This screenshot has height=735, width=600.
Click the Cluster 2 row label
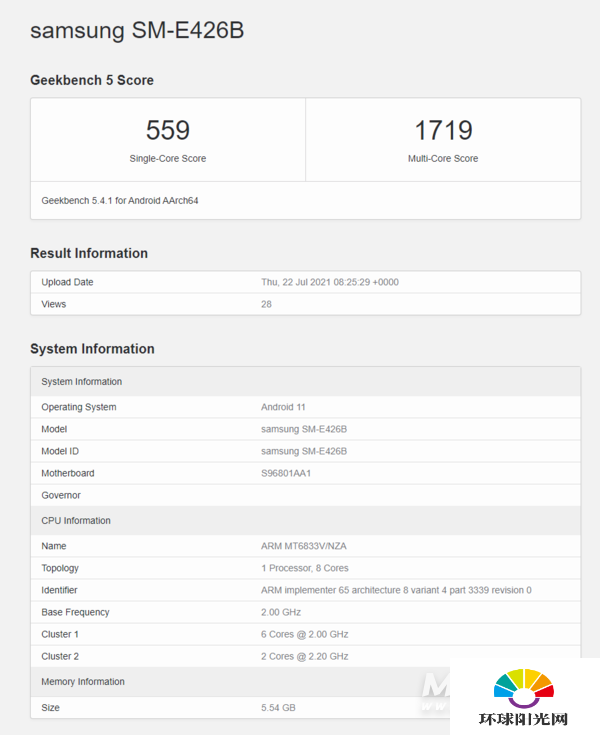click(x=60, y=656)
